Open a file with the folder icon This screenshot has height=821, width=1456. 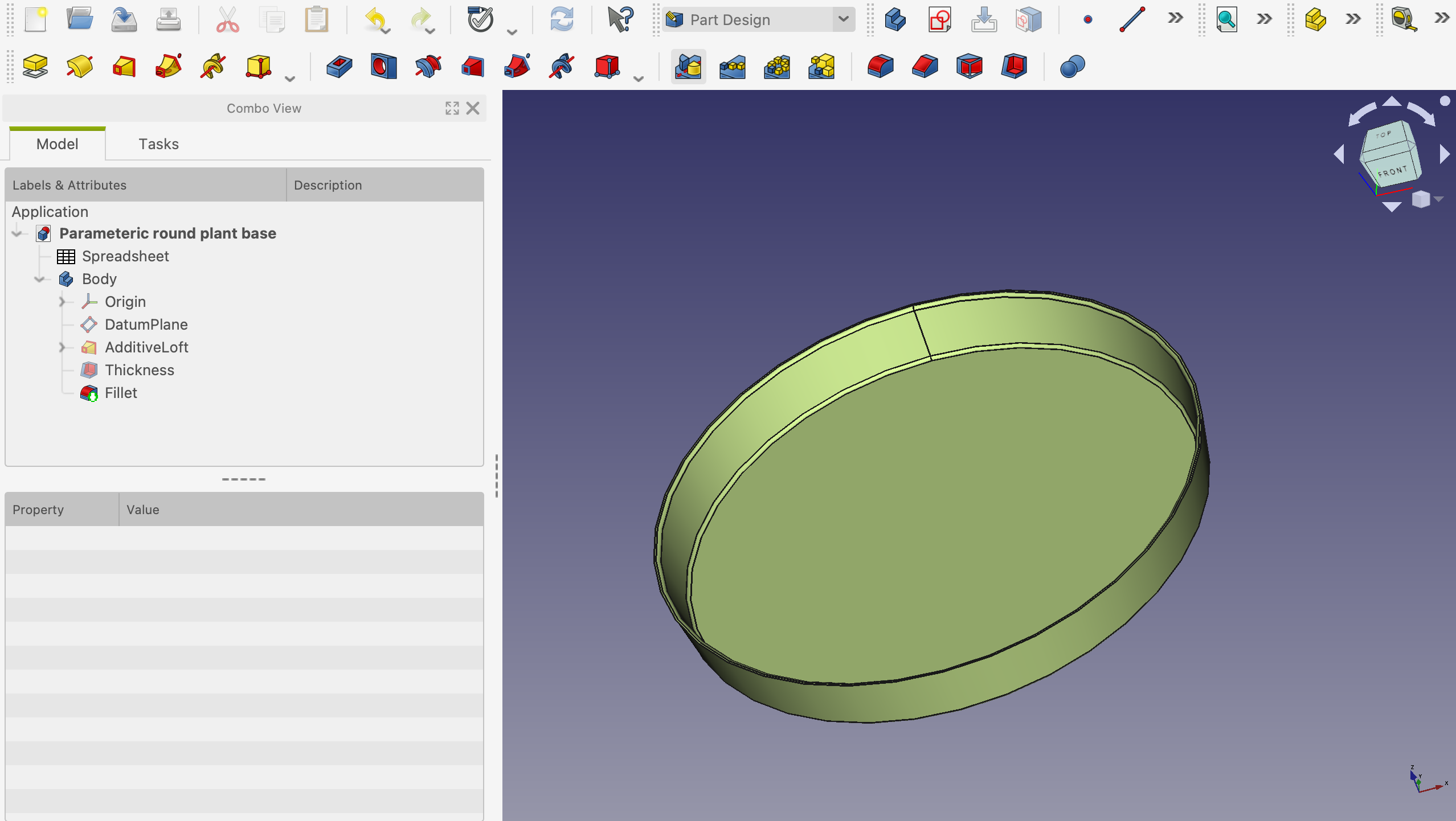coord(80,20)
